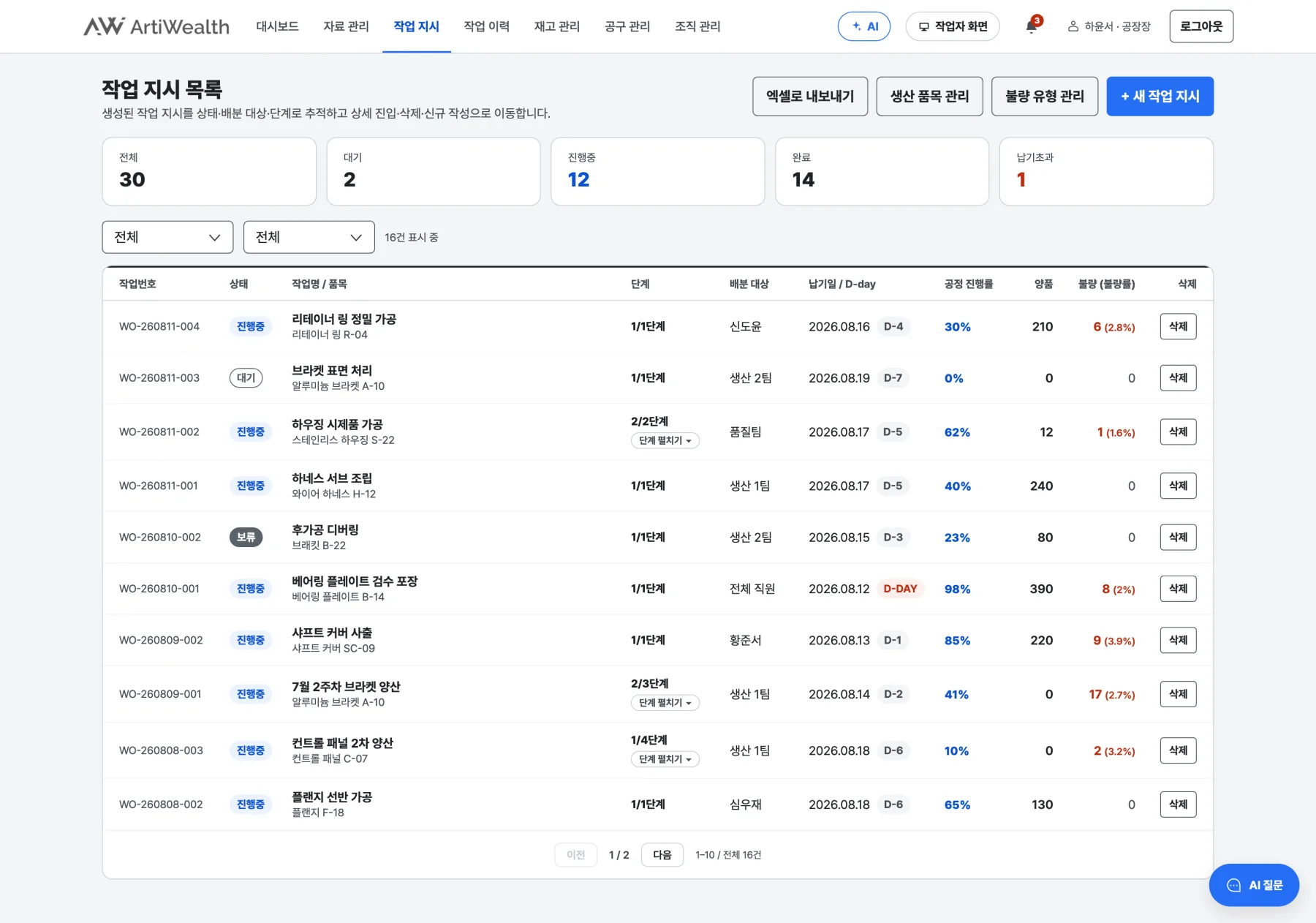Open 플랜지 선반 가공 work order

click(x=332, y=797)
